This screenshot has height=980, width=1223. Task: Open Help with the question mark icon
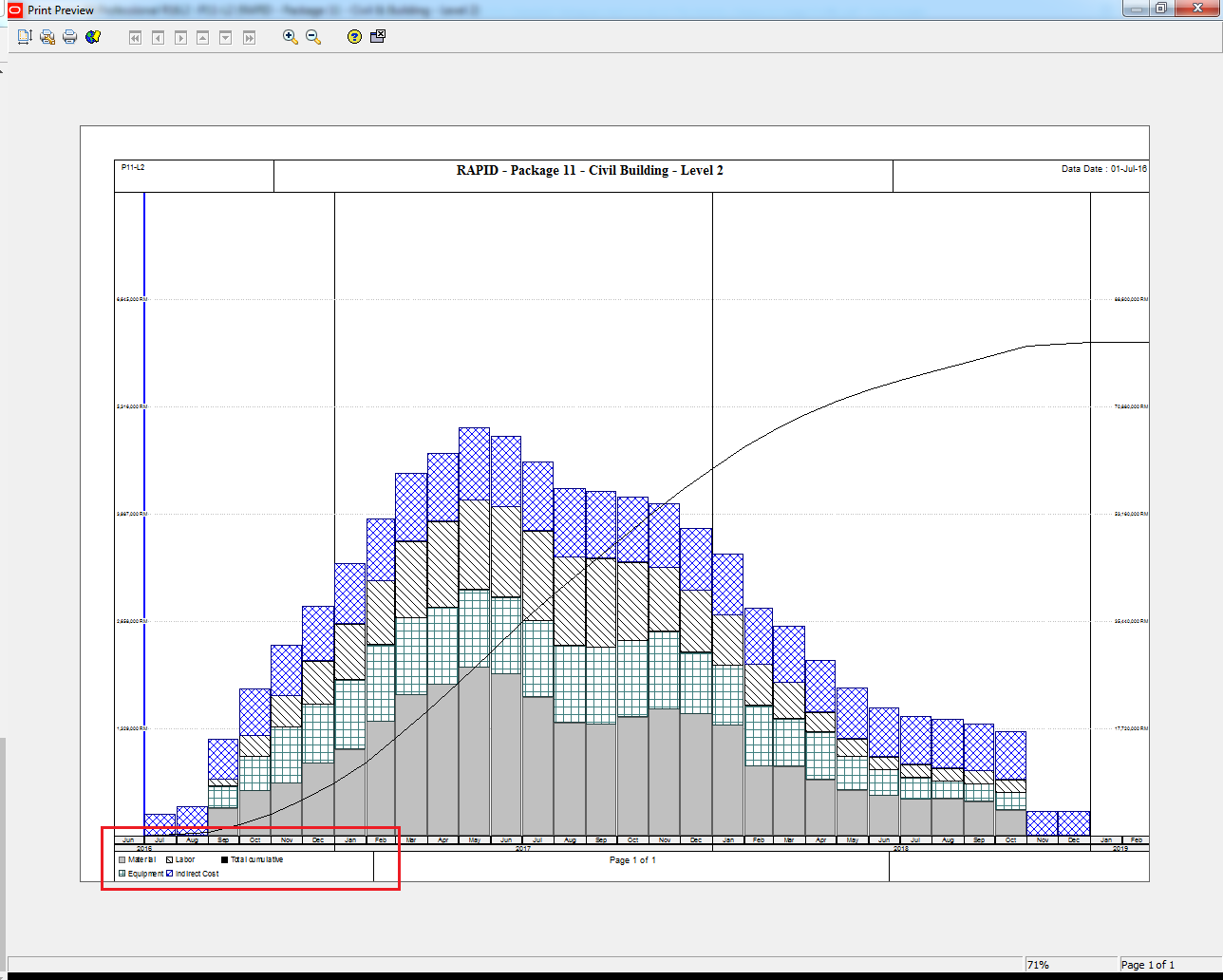pos(354,37)
